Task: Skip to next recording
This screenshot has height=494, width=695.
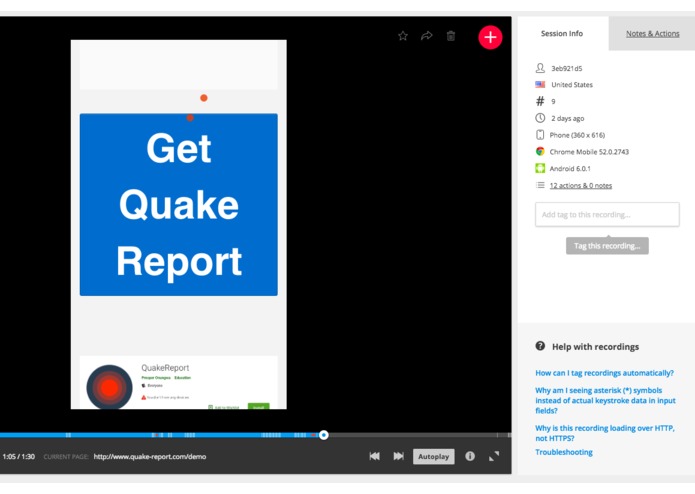Action: 398,456
